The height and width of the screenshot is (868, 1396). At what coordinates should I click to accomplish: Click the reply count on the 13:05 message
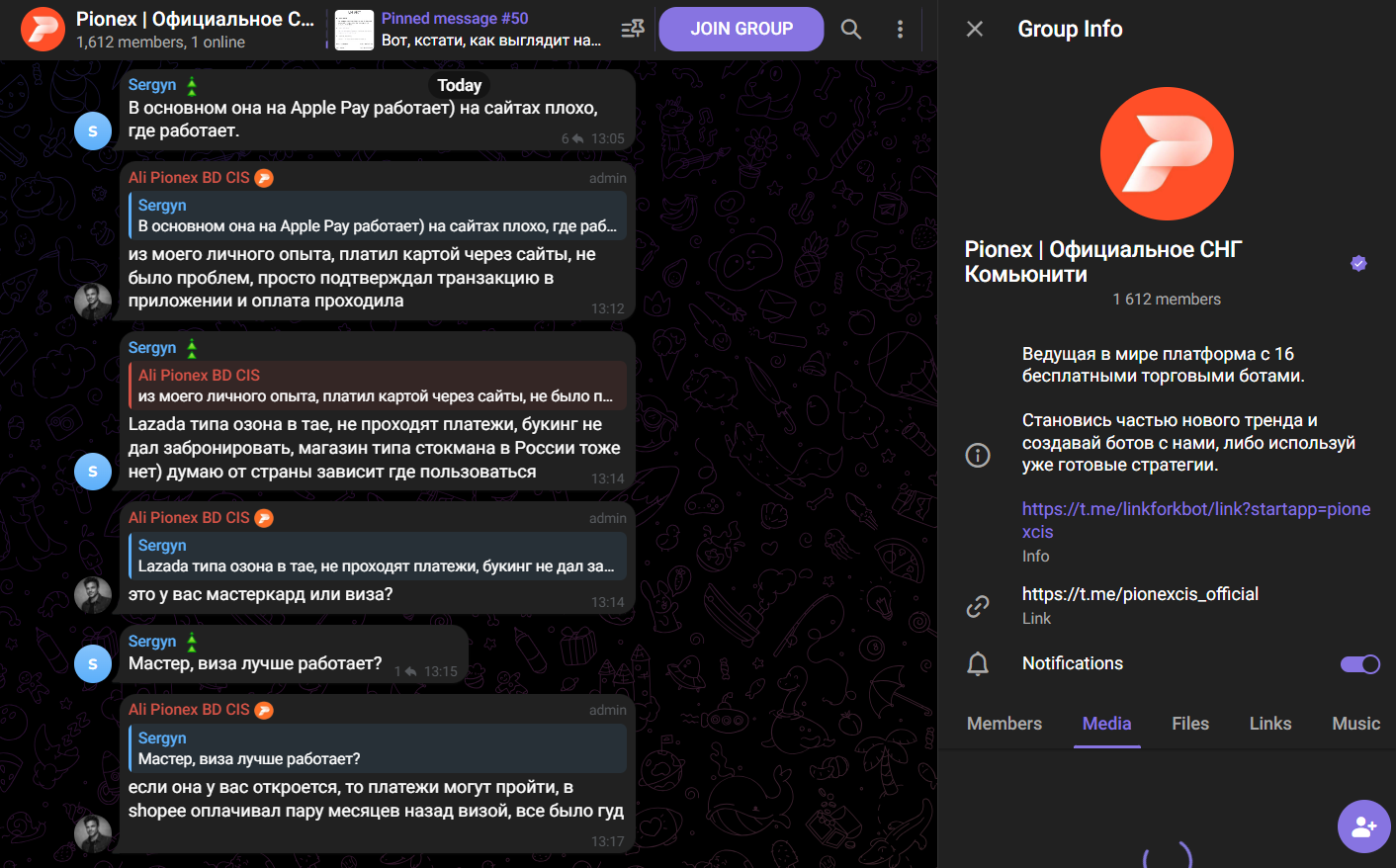click(571, 139)
